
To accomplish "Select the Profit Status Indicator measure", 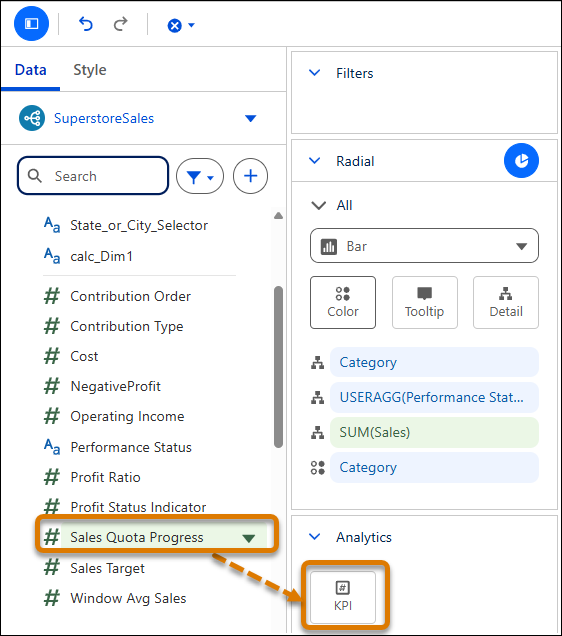I will tap(138, 507).
